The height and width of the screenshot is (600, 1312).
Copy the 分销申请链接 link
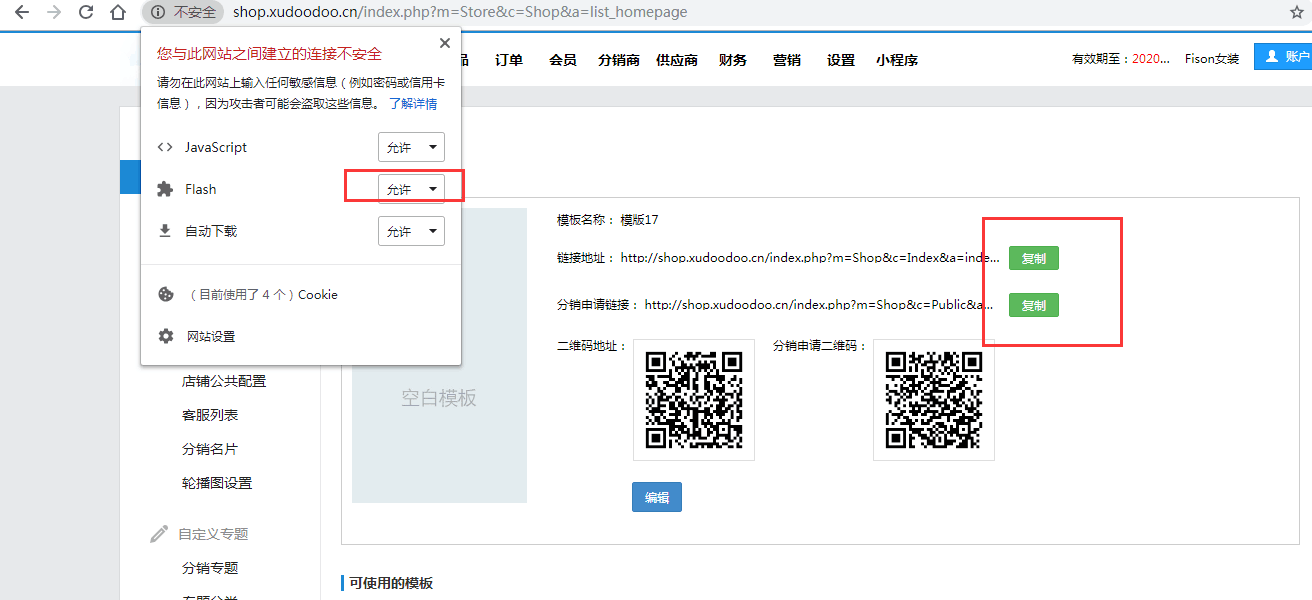tap(1033, 305)
